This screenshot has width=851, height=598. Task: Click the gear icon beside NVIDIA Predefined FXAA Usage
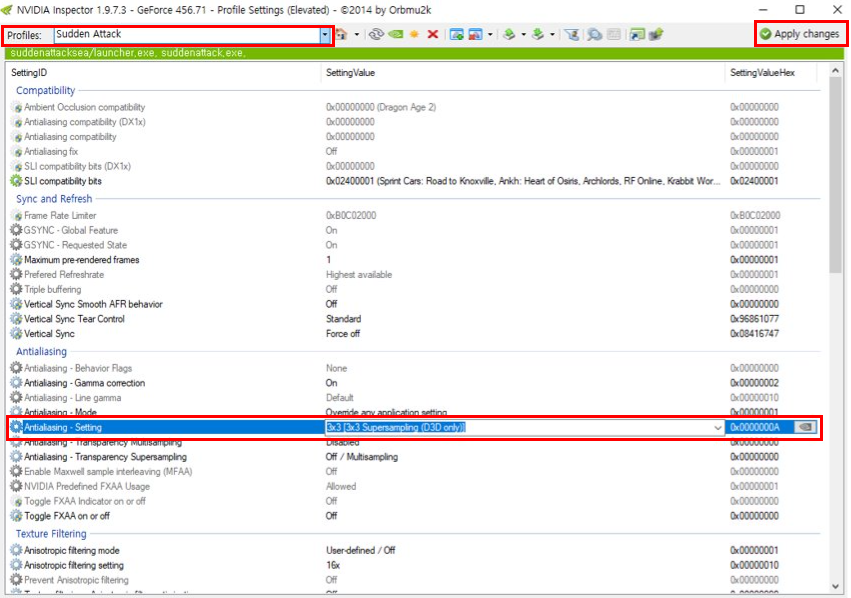pyautogui.click(x=17, y=486)
